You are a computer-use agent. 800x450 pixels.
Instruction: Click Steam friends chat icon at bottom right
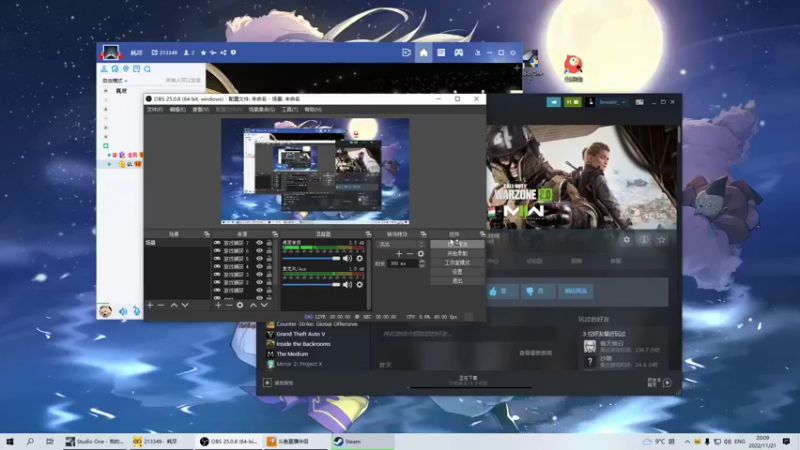pyautogui.click(x=667, y=383)
